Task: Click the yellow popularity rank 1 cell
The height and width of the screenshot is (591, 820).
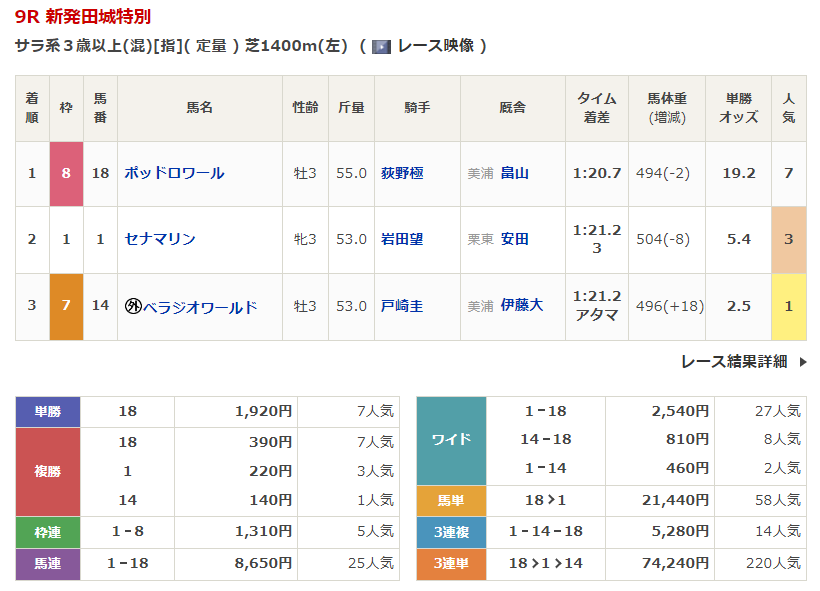Action: [788, 306]
